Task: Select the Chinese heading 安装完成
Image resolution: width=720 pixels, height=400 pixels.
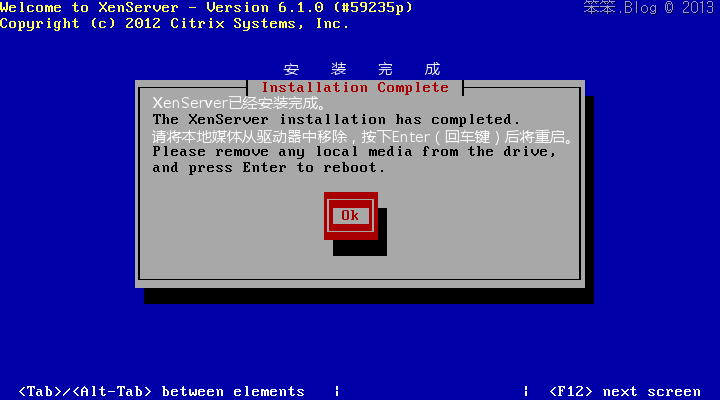Action: tap(362, 69)
